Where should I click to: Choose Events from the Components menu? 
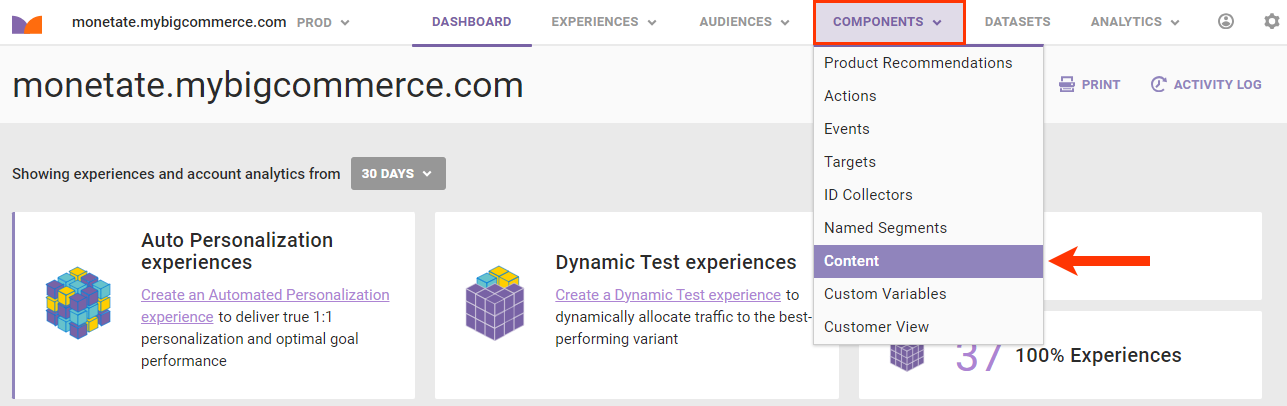pyautogui.click(x=929, y=129)
